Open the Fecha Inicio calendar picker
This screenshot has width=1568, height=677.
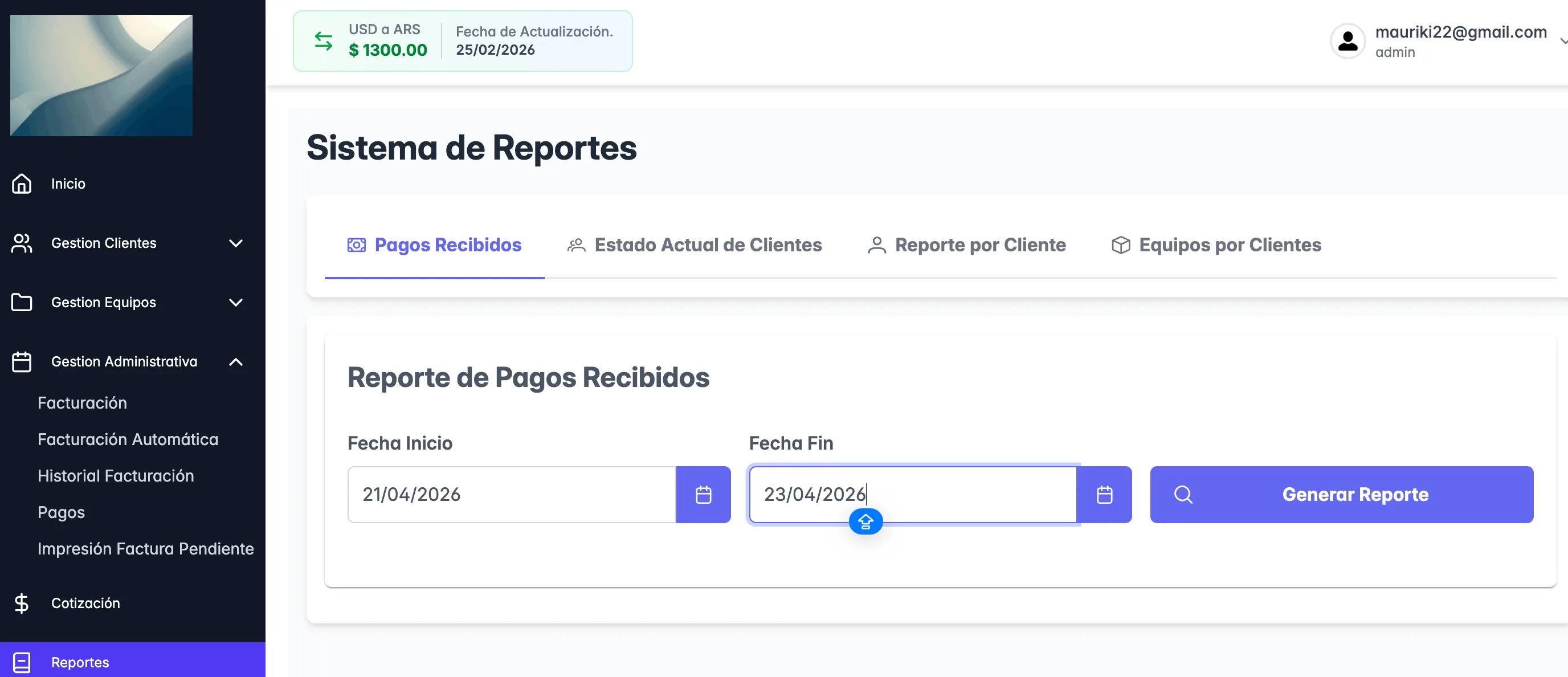click(x=703, y=494)
